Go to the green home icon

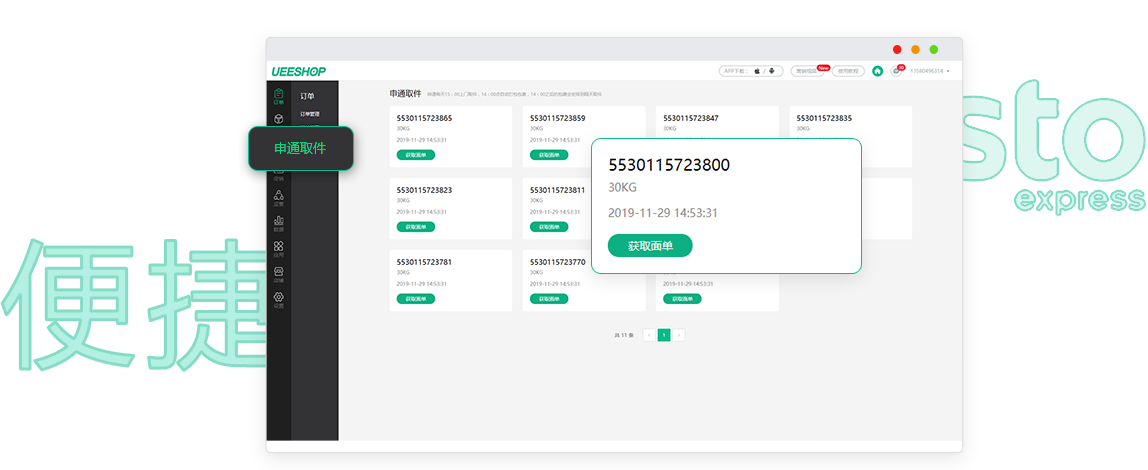(x=877, y=71)
